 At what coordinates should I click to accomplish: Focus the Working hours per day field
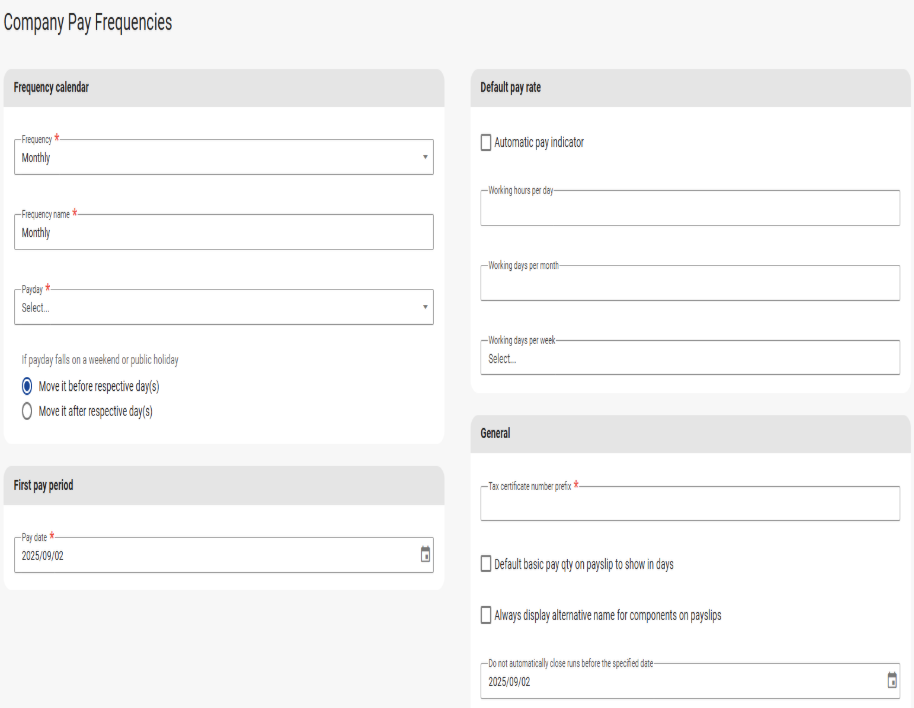click(x=690, y=209)
